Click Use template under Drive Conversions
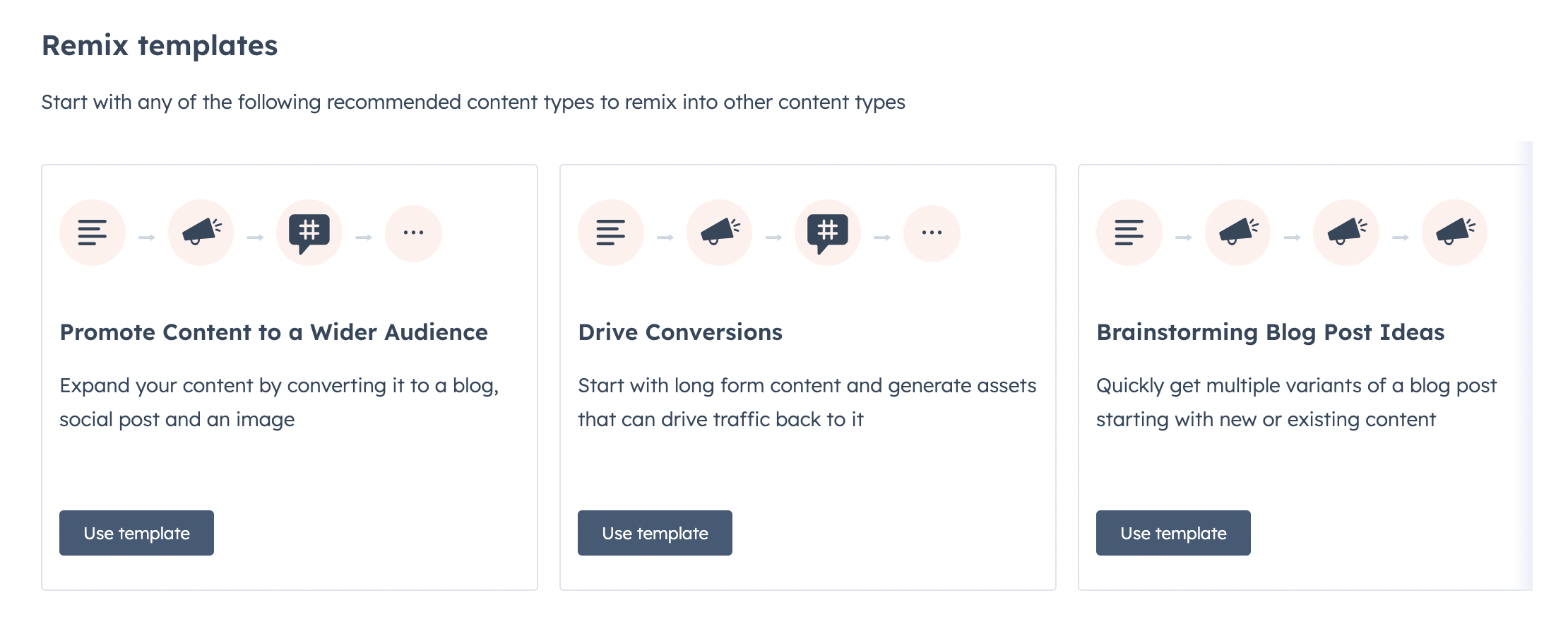Screen dimensions: 1568x622 pos(655,533)
